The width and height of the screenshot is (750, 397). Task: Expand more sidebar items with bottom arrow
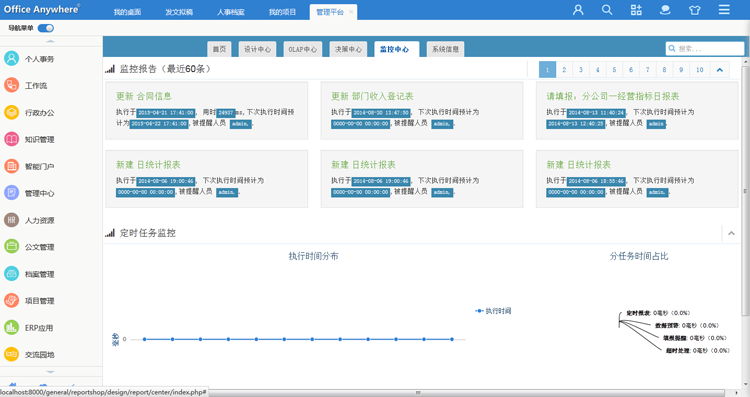(x=50, y=372)
